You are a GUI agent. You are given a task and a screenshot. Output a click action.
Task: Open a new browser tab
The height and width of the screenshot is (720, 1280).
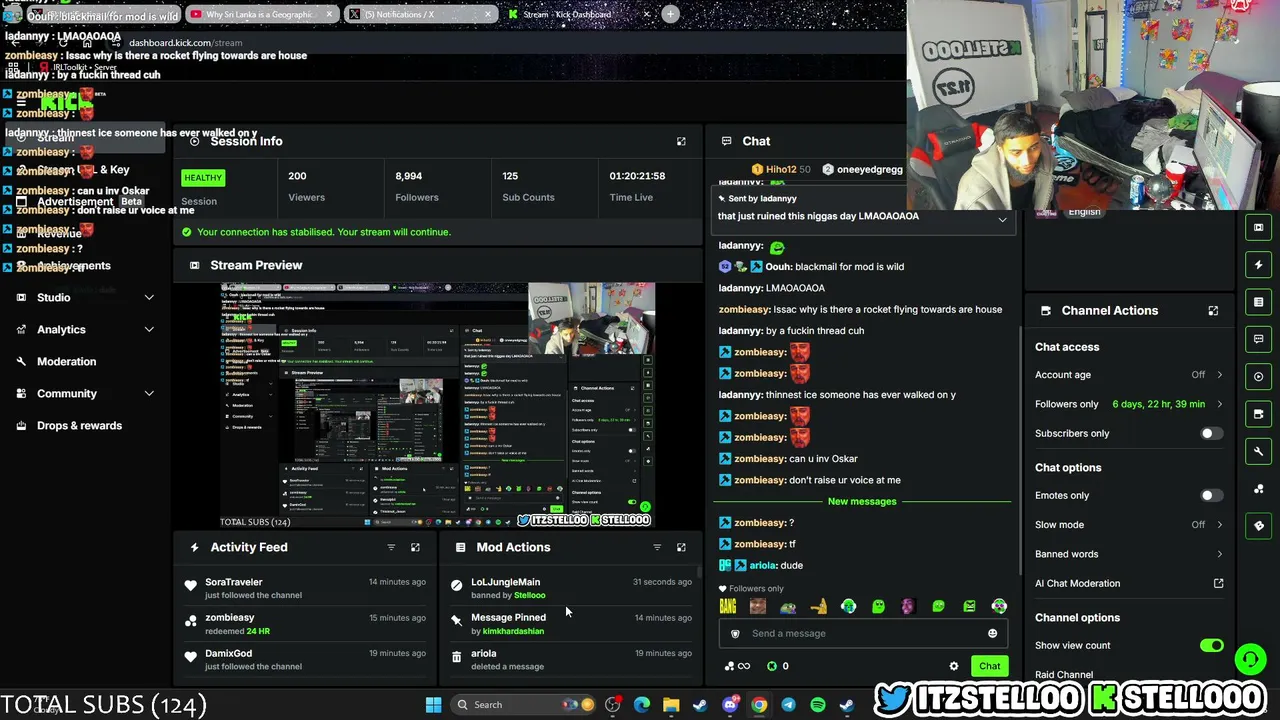(670, 14)
